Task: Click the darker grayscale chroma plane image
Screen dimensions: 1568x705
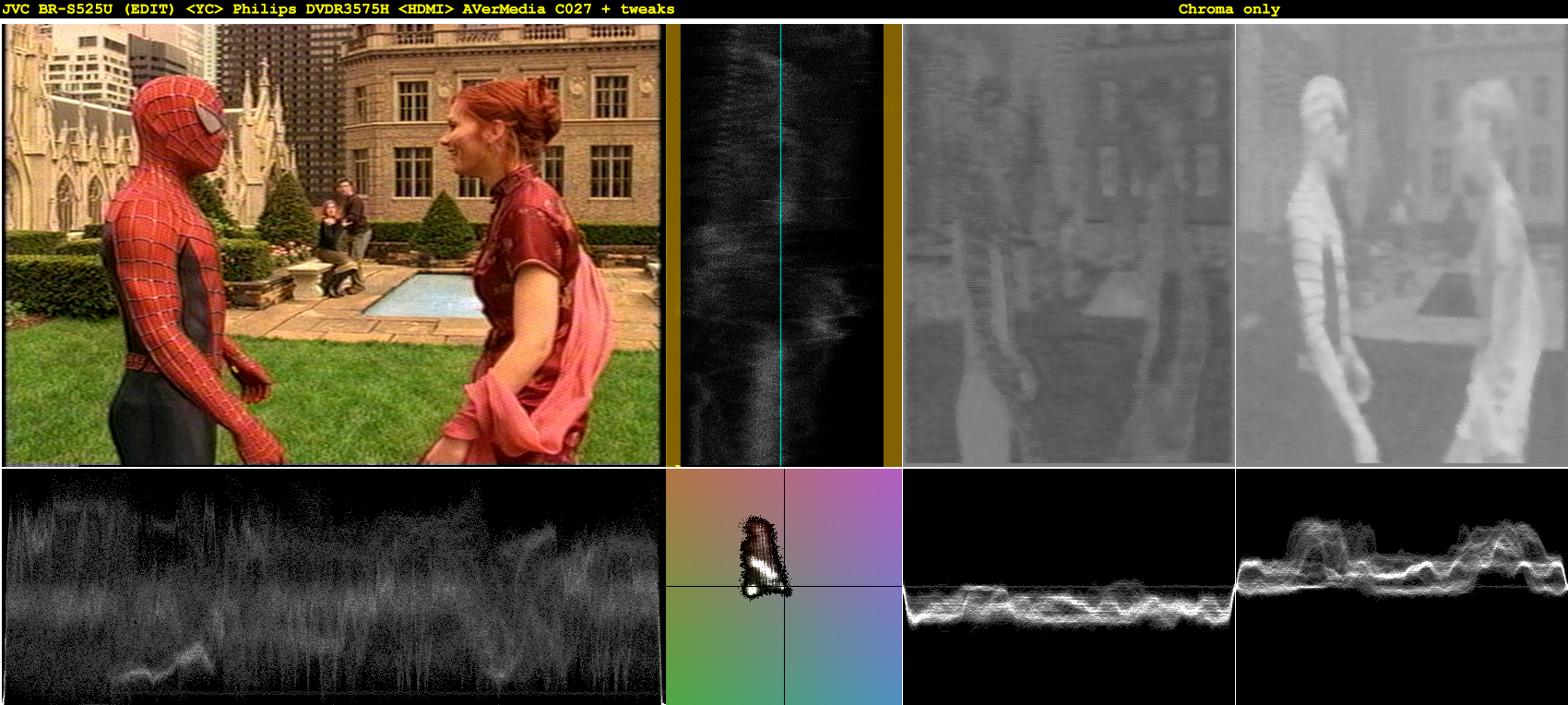Action: [1069, 245]
